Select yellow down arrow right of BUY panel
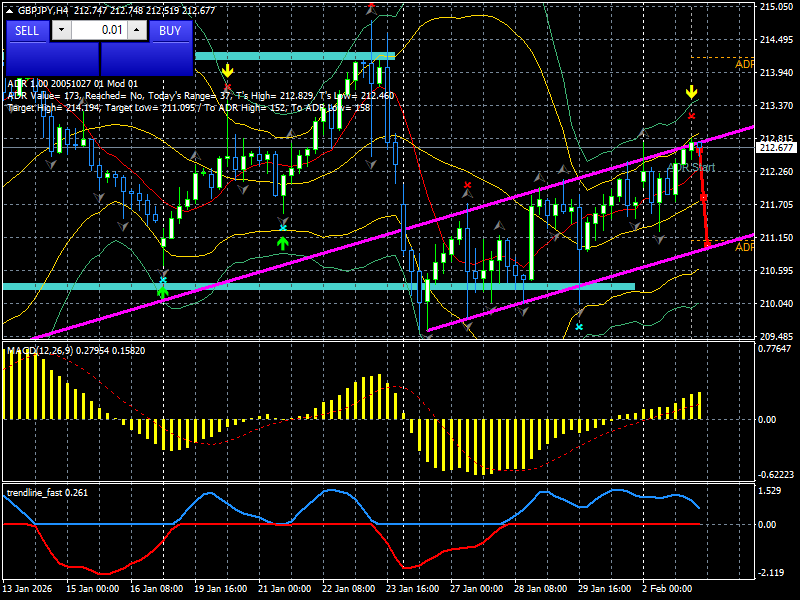The height and width of the screenshot is (600, 800). tap(228, 70)
